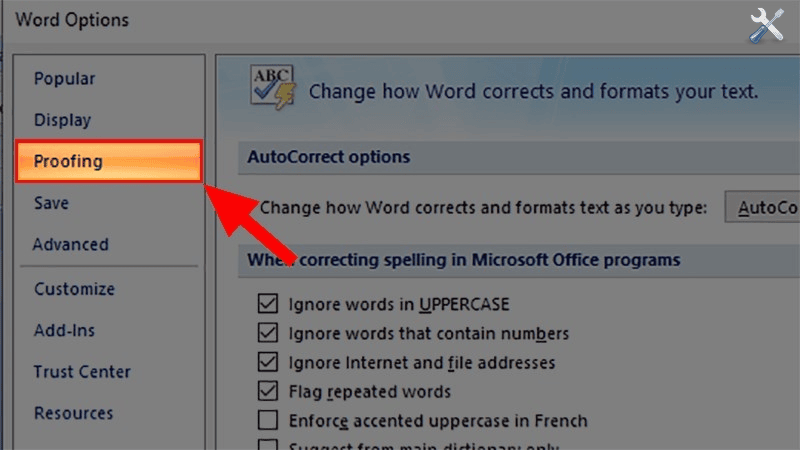Uncheck Ignore words in UPPERCASE
This screenshot has height=450, width=800.
coord(268,304)
